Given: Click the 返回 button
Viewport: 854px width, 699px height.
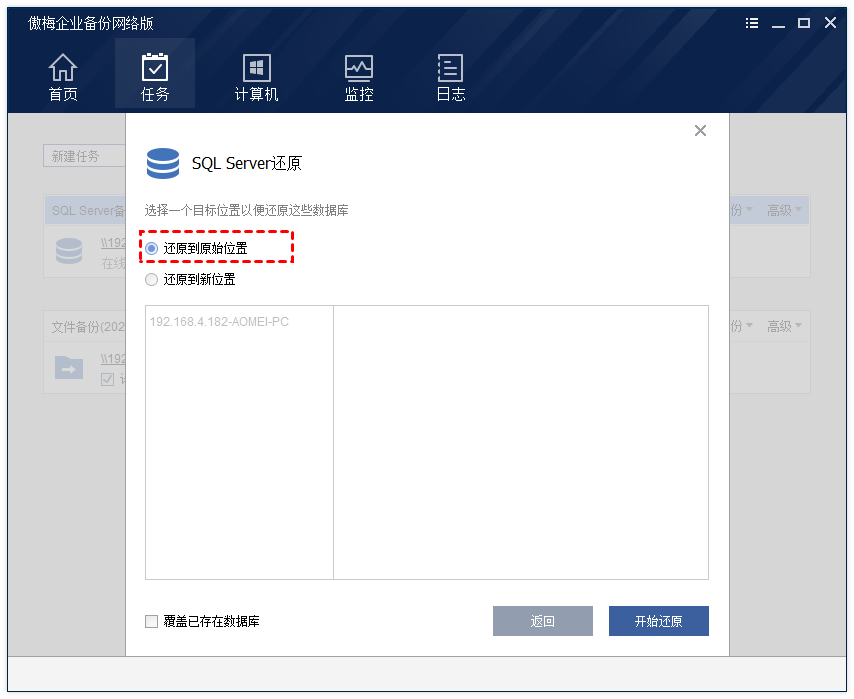Looking at the screenshot, I should pos(542,621).
